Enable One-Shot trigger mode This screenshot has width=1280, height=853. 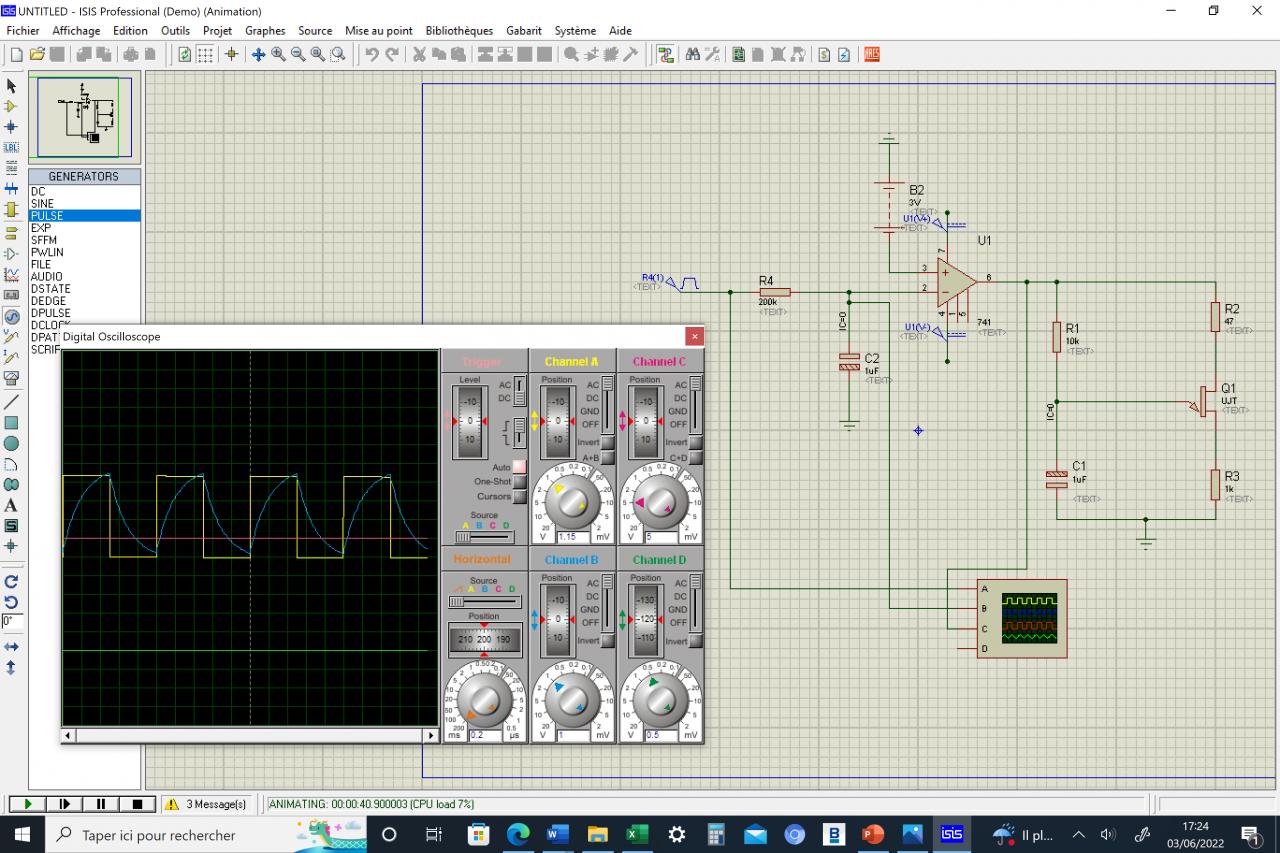tap(519, 482)
